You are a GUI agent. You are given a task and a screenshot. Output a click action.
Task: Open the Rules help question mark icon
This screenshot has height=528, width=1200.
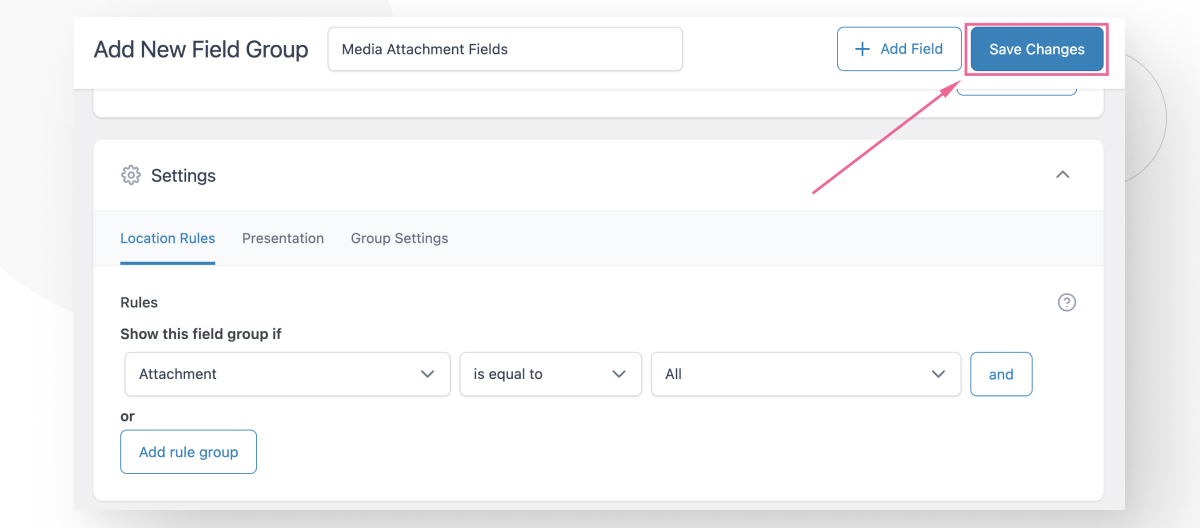pyautogui.click(x=1067, y=302)
